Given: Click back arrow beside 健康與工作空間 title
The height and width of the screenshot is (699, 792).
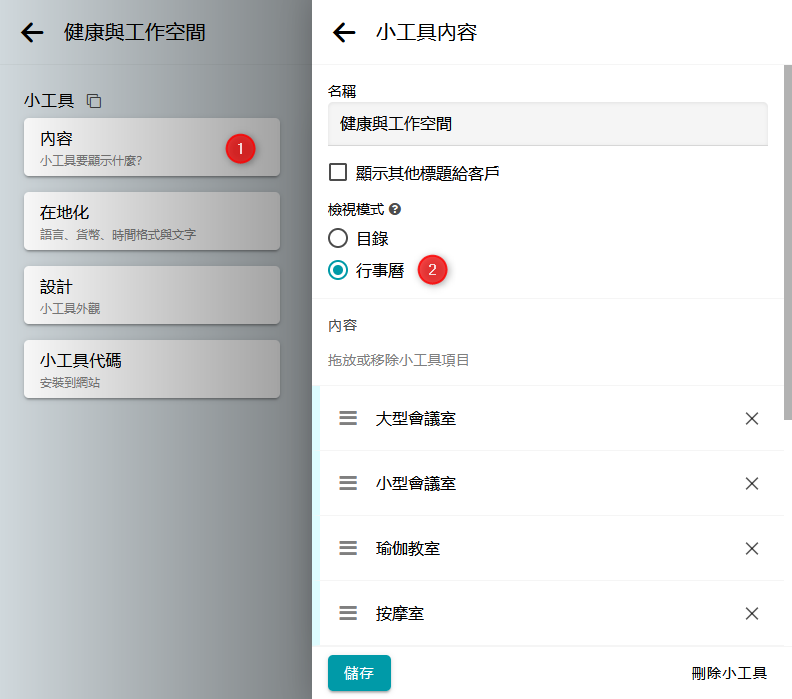Looking at the screenshot, I should tap(32, 33).
